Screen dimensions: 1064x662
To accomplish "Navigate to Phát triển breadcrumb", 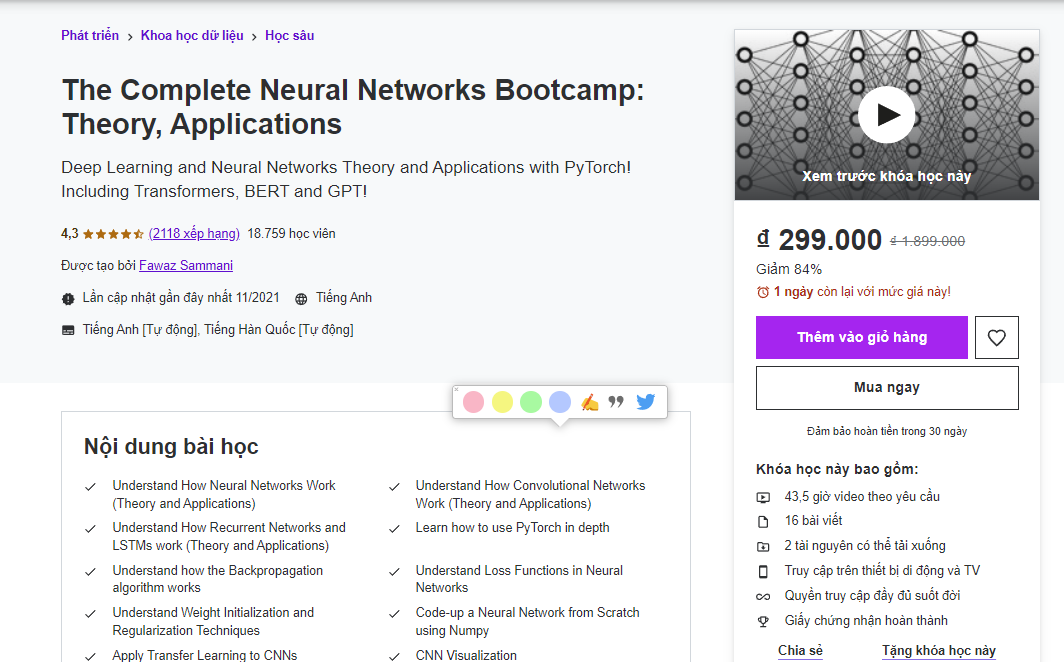I will coord(90,35).
